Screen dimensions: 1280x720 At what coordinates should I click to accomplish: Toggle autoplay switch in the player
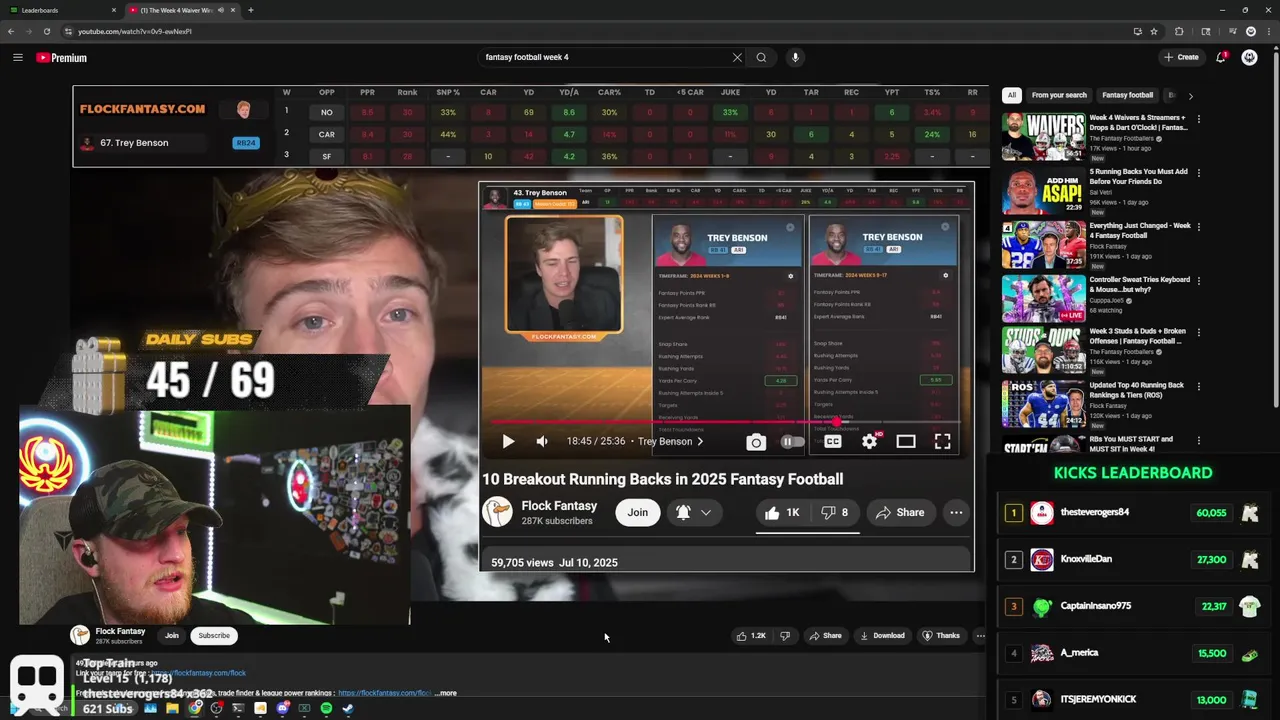coord(792,442)
